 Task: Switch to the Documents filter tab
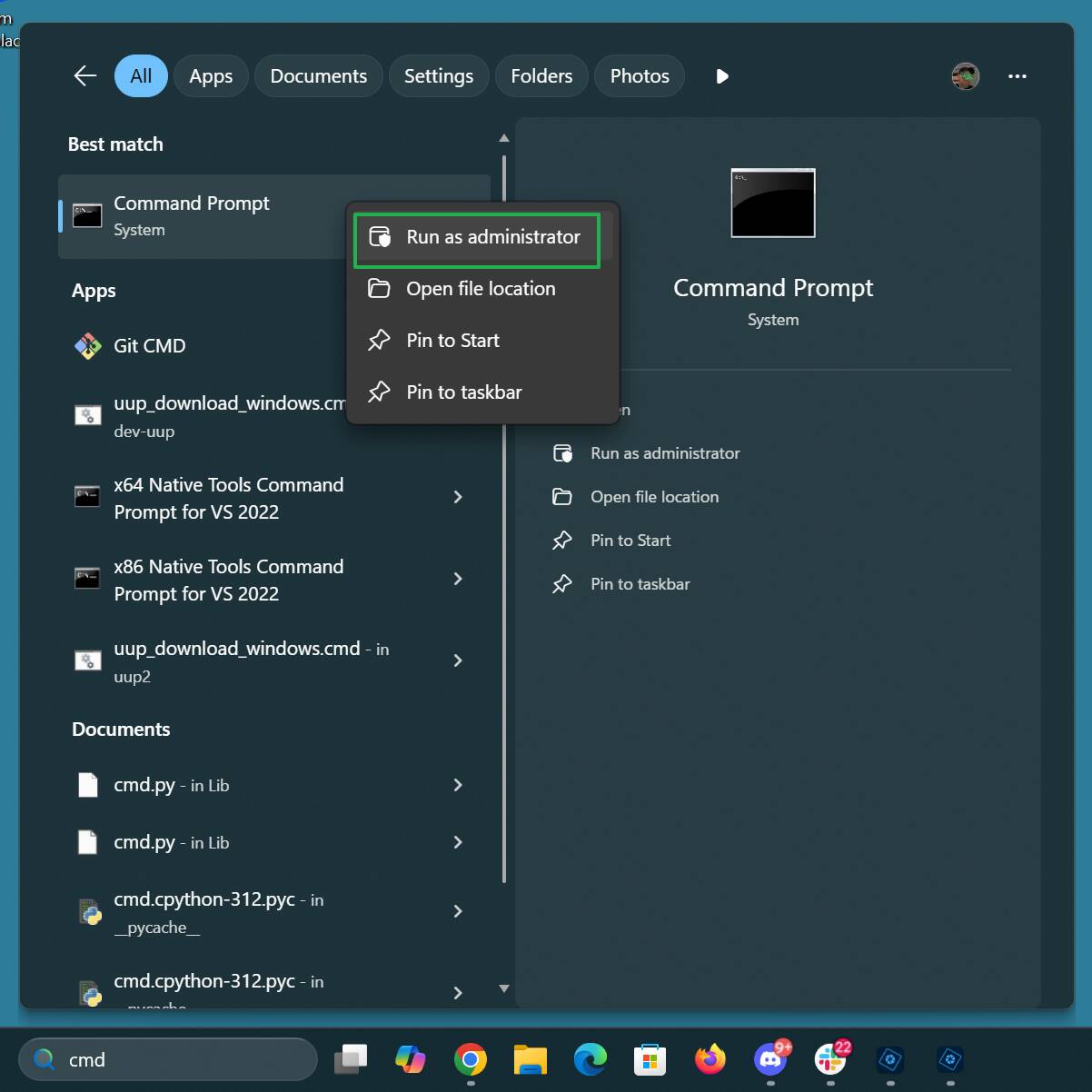pos(318,76)
